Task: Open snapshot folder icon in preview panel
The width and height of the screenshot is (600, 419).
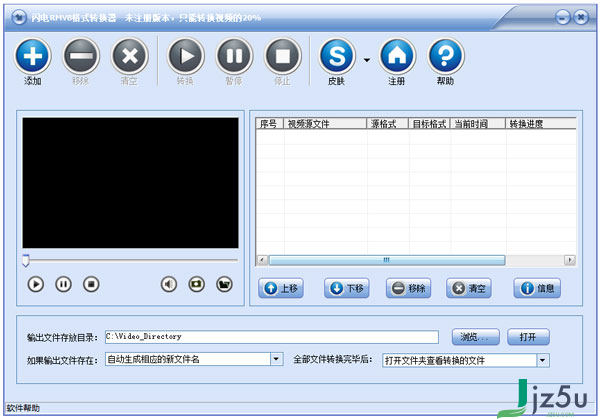Action: 224,284
